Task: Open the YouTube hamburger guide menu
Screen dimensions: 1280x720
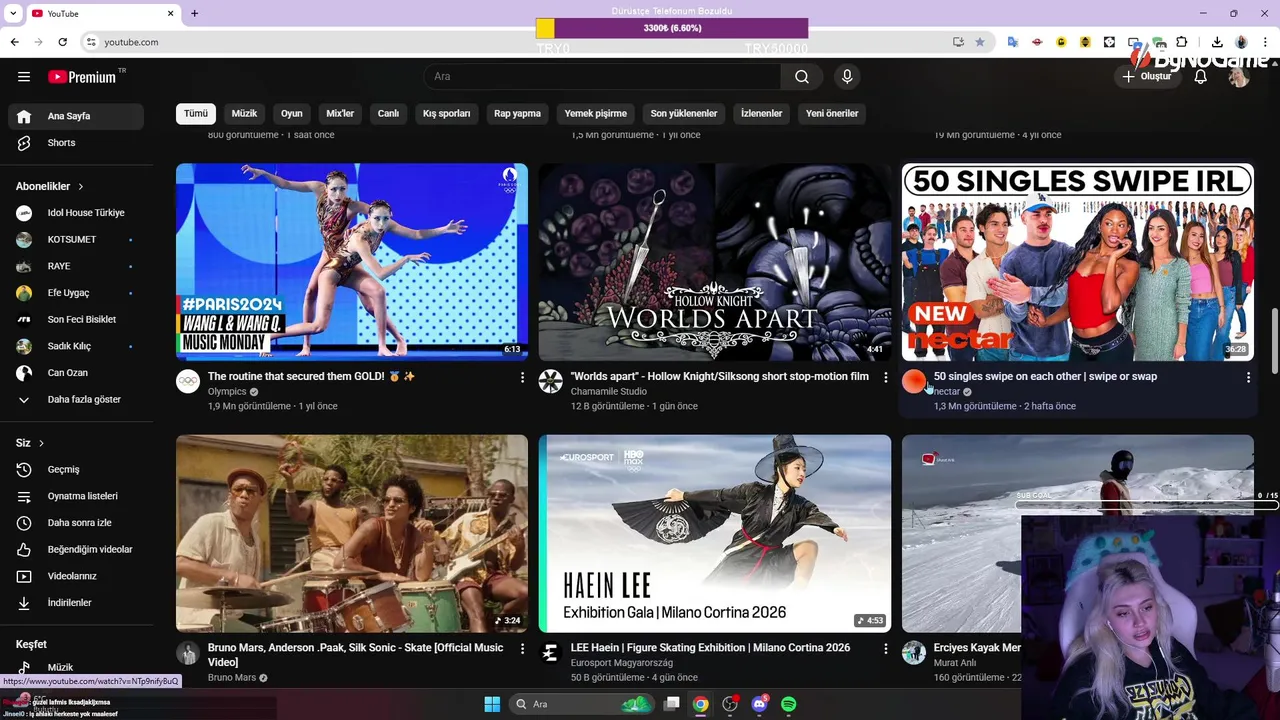Action: coord(24,76)
